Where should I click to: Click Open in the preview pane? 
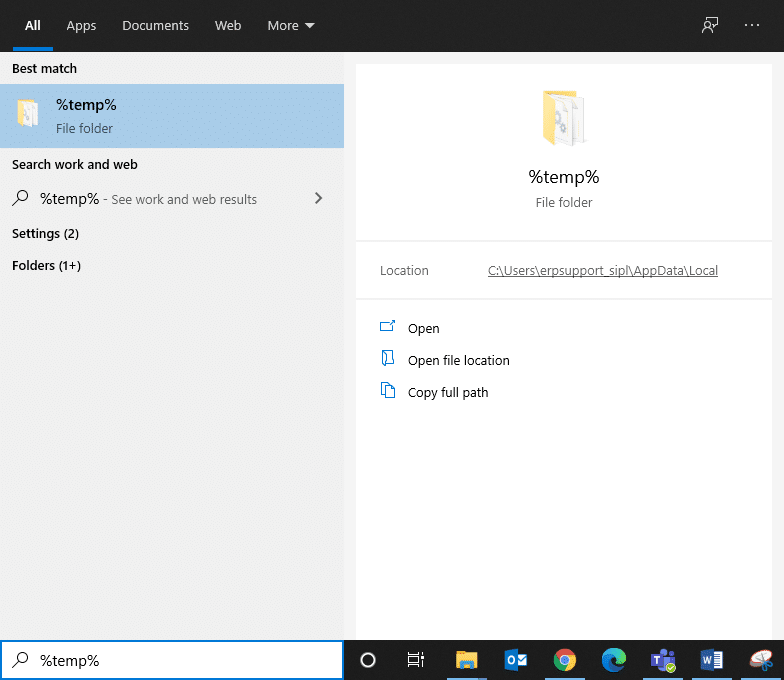pos(423,328)
